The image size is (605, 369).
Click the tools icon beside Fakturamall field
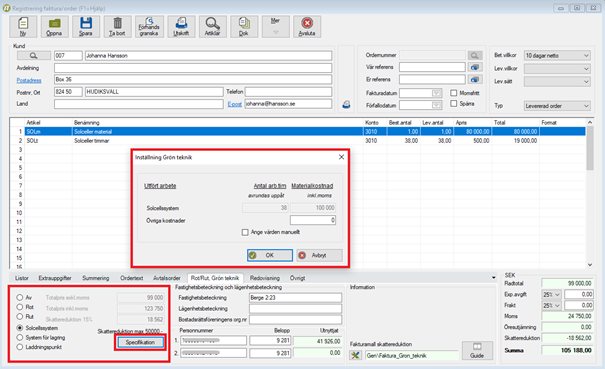pos(355,355)
